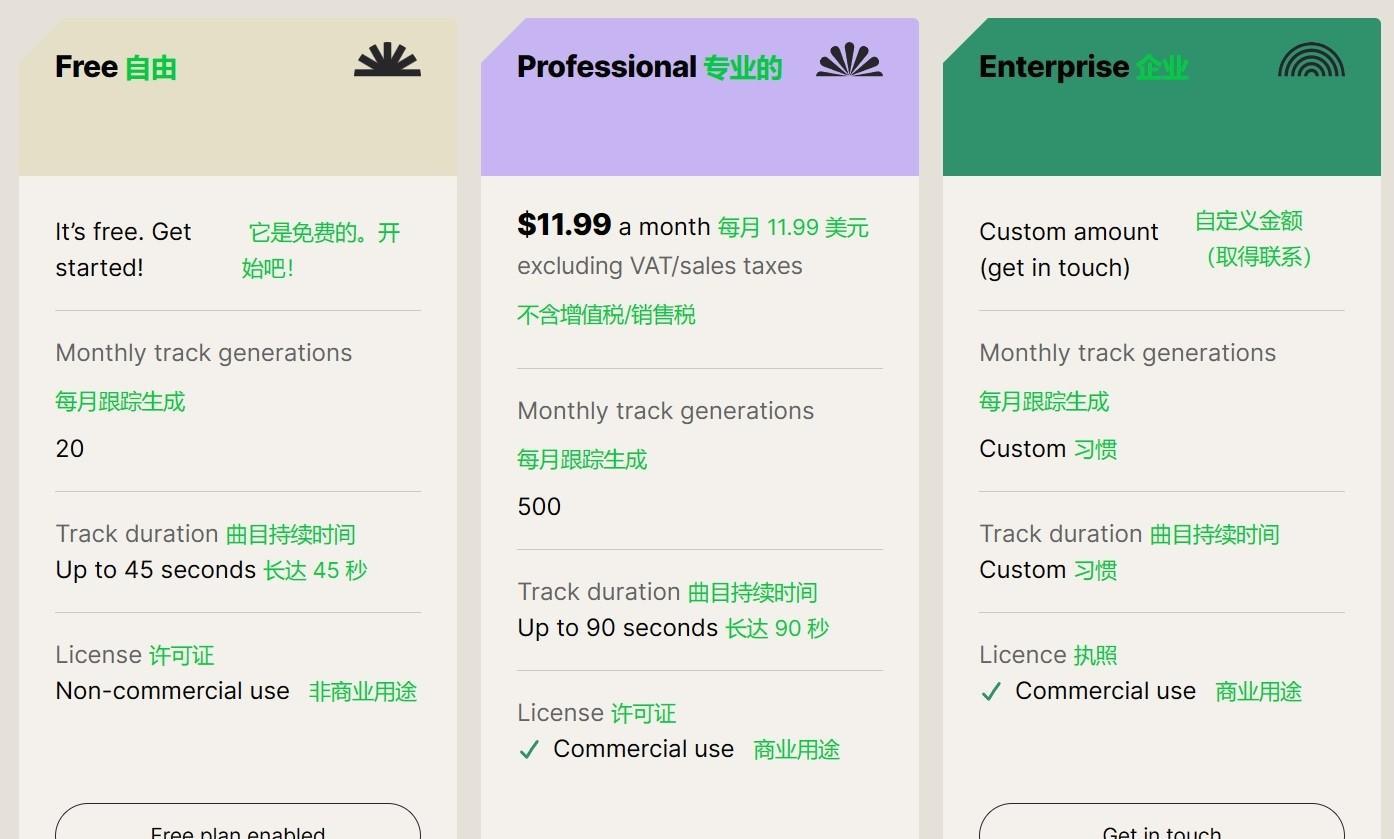Click the $11.99 a month price
The image size is (1394, 839).
click(614, 225)
